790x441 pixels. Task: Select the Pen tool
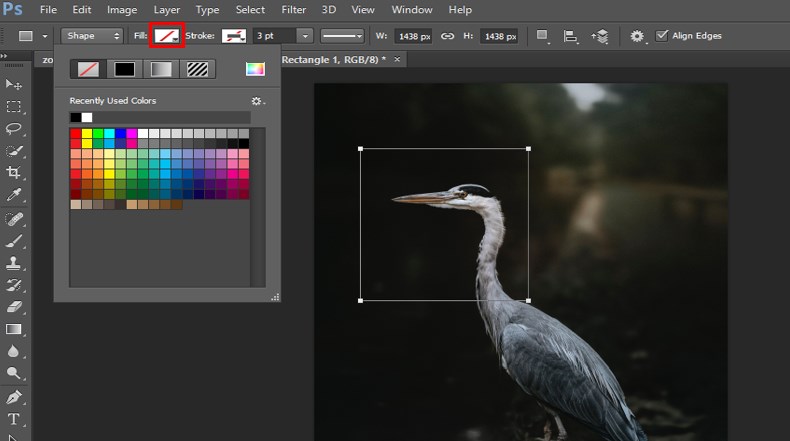click(x=14, y=397)
